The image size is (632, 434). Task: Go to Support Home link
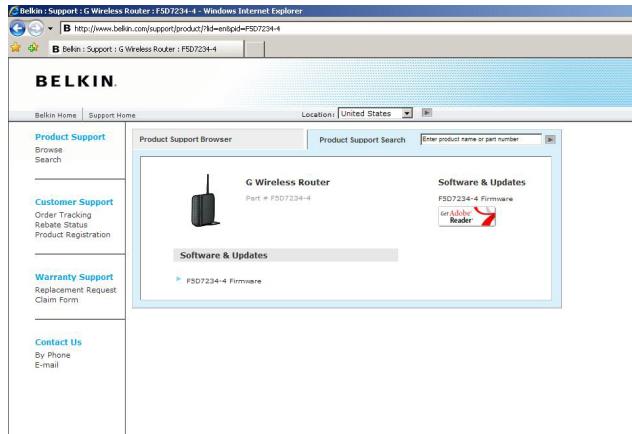112,115
